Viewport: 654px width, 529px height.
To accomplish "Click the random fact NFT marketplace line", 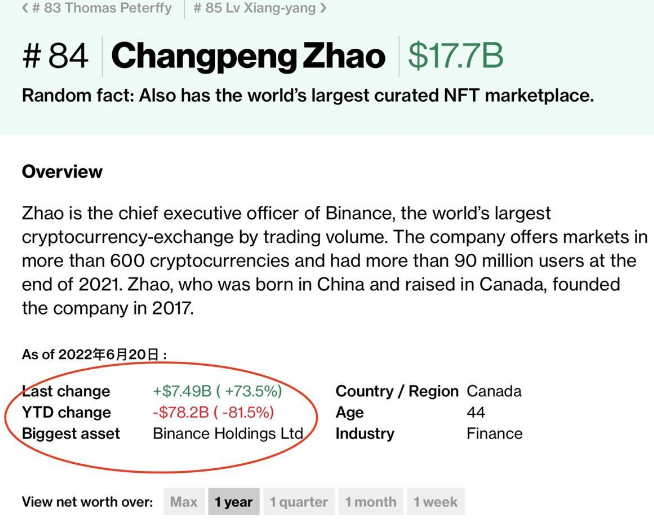I will (308, 96).
